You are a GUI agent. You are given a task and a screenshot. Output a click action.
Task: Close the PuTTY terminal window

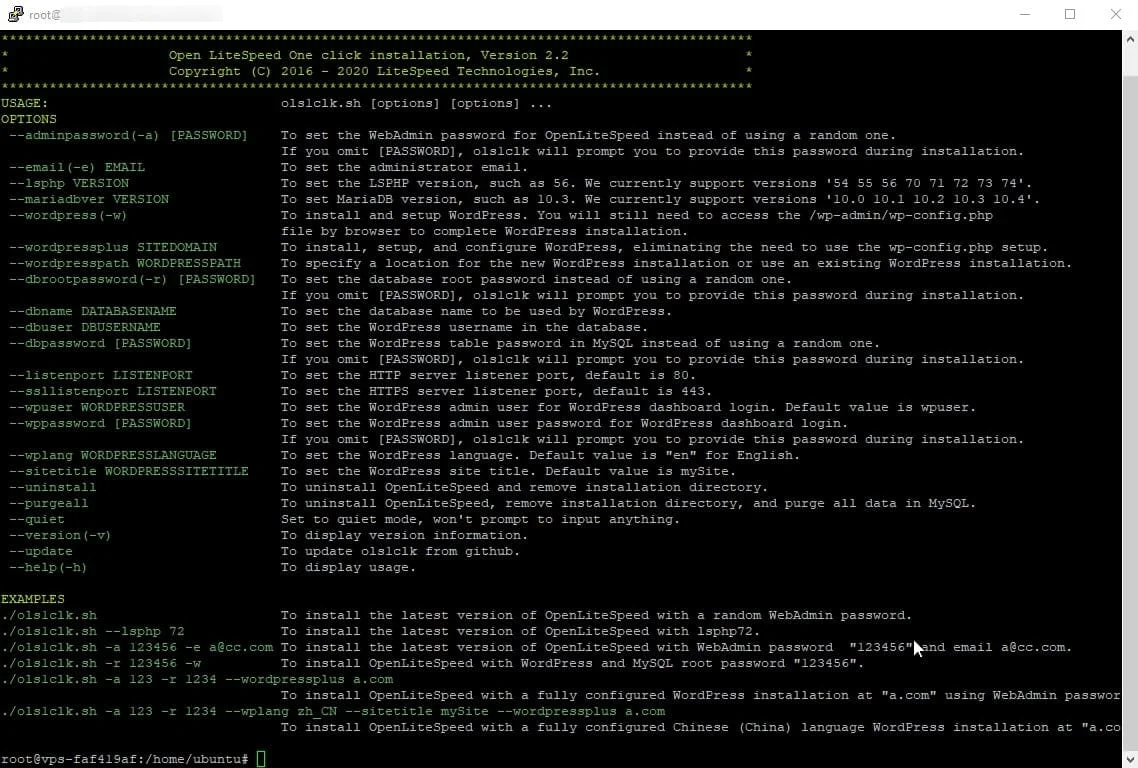point(1115,14)
